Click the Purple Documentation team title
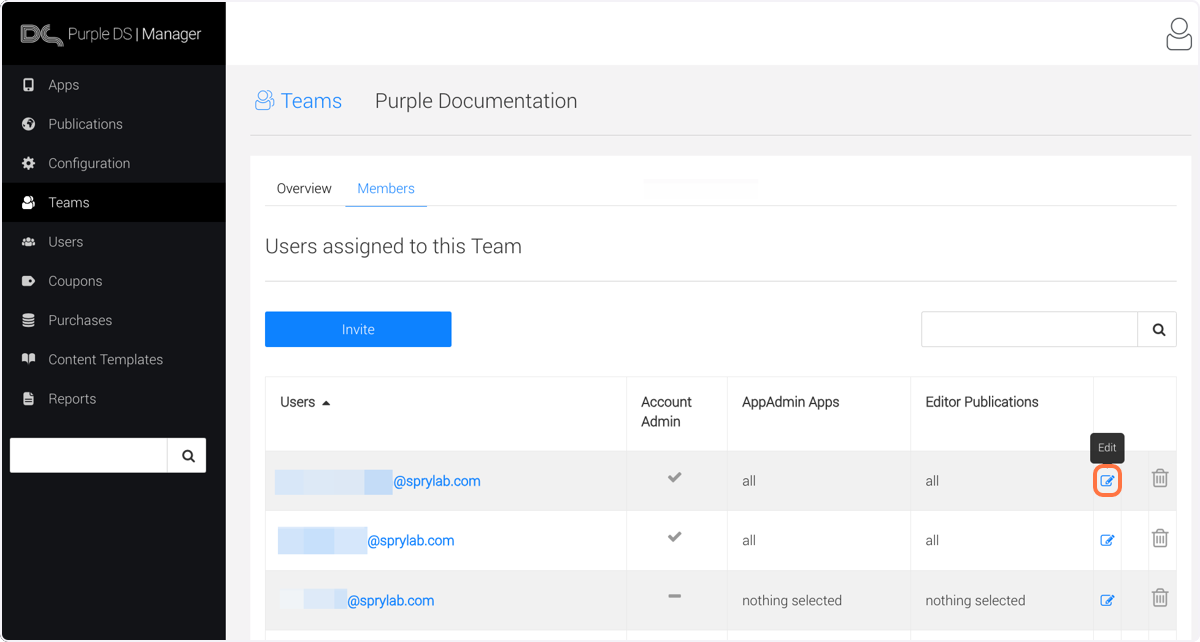Viewport: 1200px width, 642px height. [x=476, y=101]
